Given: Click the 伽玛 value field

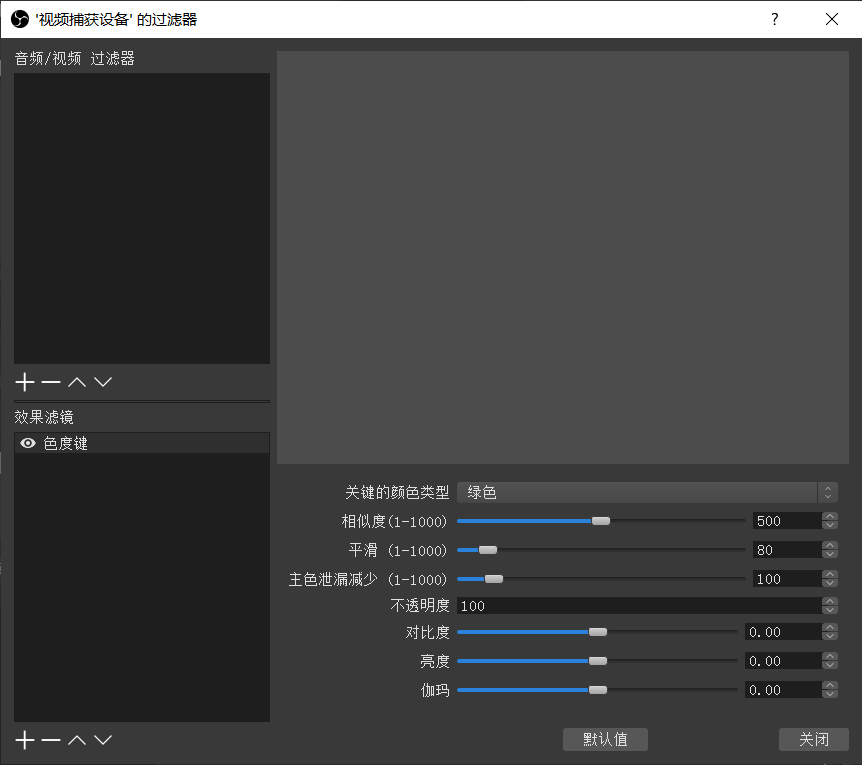Looking at the screenshot, I should 784,690.
